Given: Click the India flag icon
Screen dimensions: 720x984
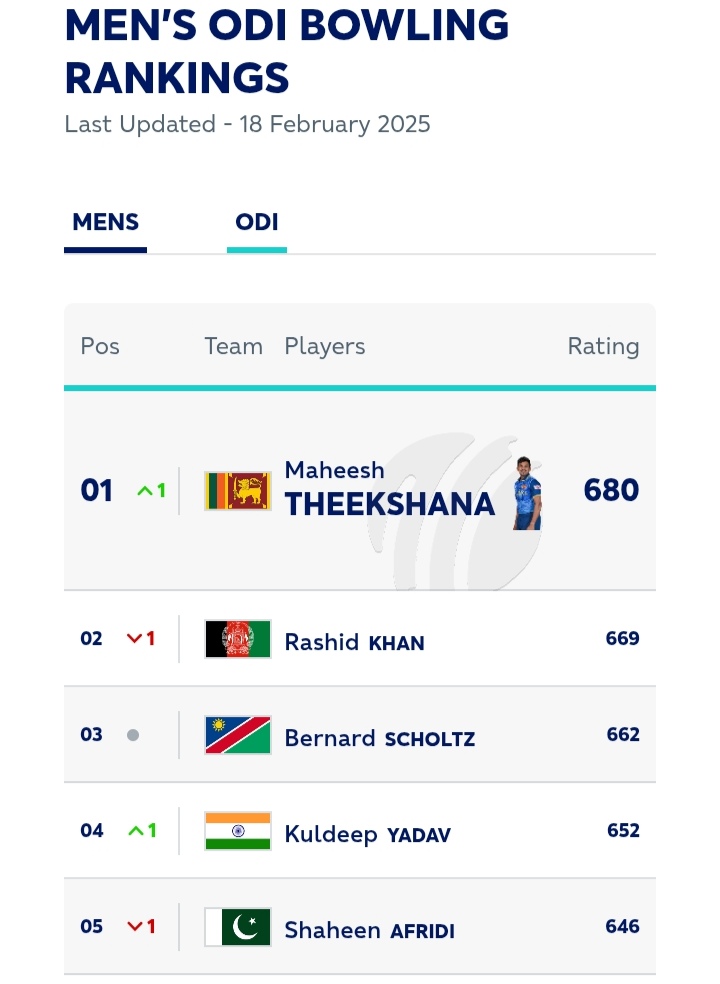Looking at the screenshot, I should (238, 831).
